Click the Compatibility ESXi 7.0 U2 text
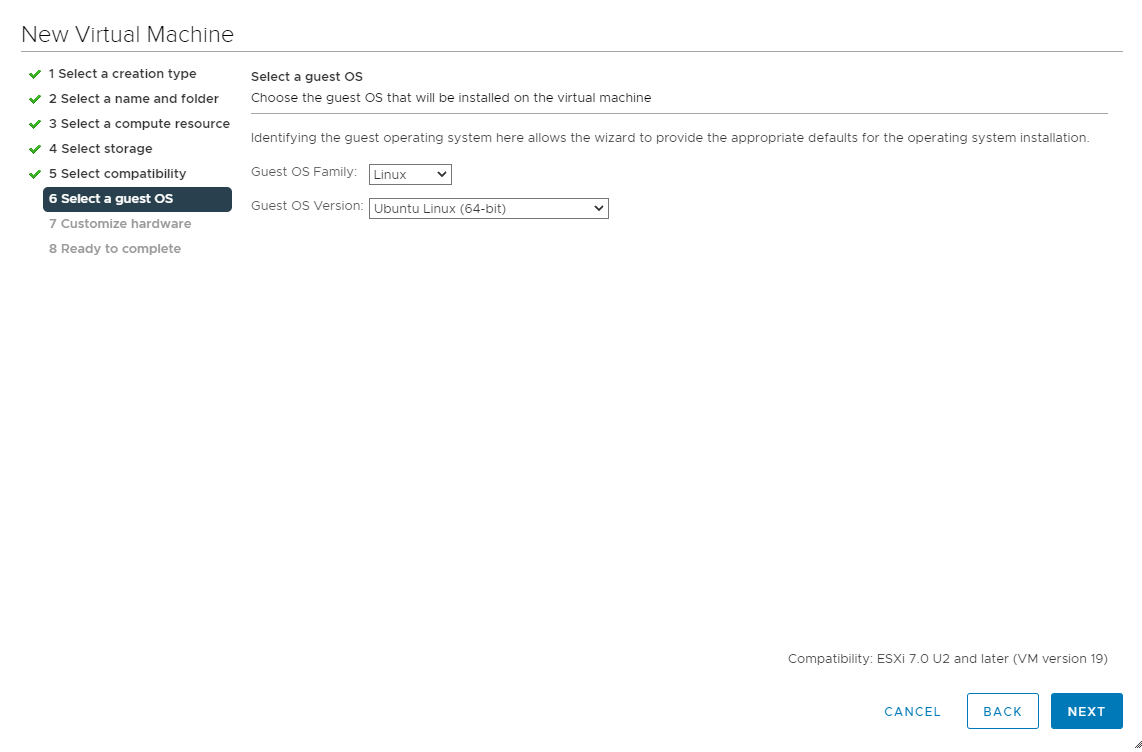 pos(947,659)
